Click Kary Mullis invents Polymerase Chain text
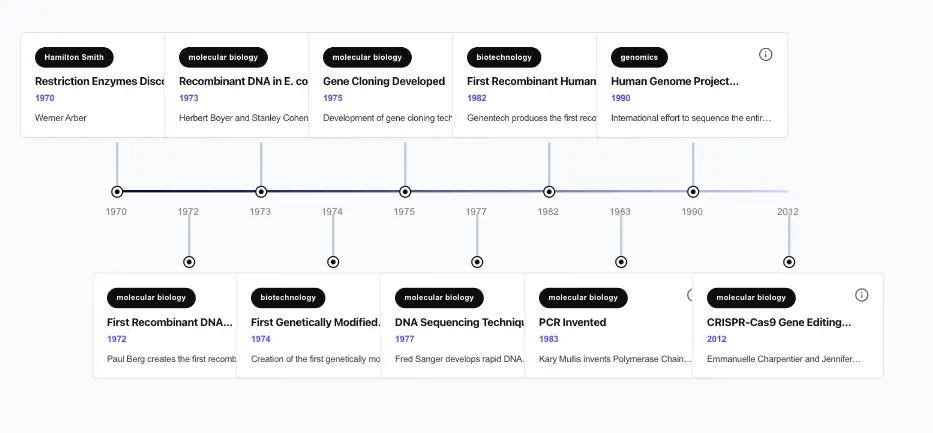933x433 pixels. (x=615, y=359)
